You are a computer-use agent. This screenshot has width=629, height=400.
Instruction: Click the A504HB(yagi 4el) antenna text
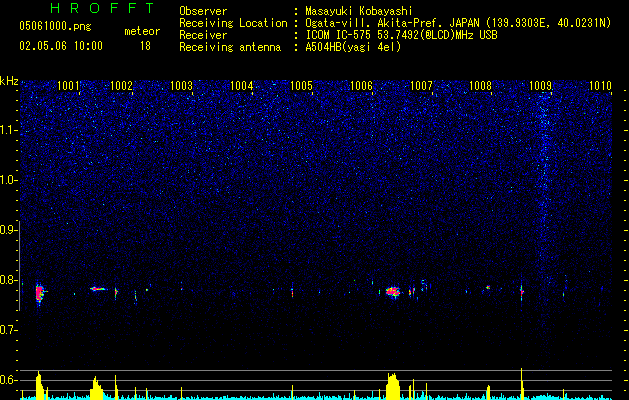tap(353, 47)
